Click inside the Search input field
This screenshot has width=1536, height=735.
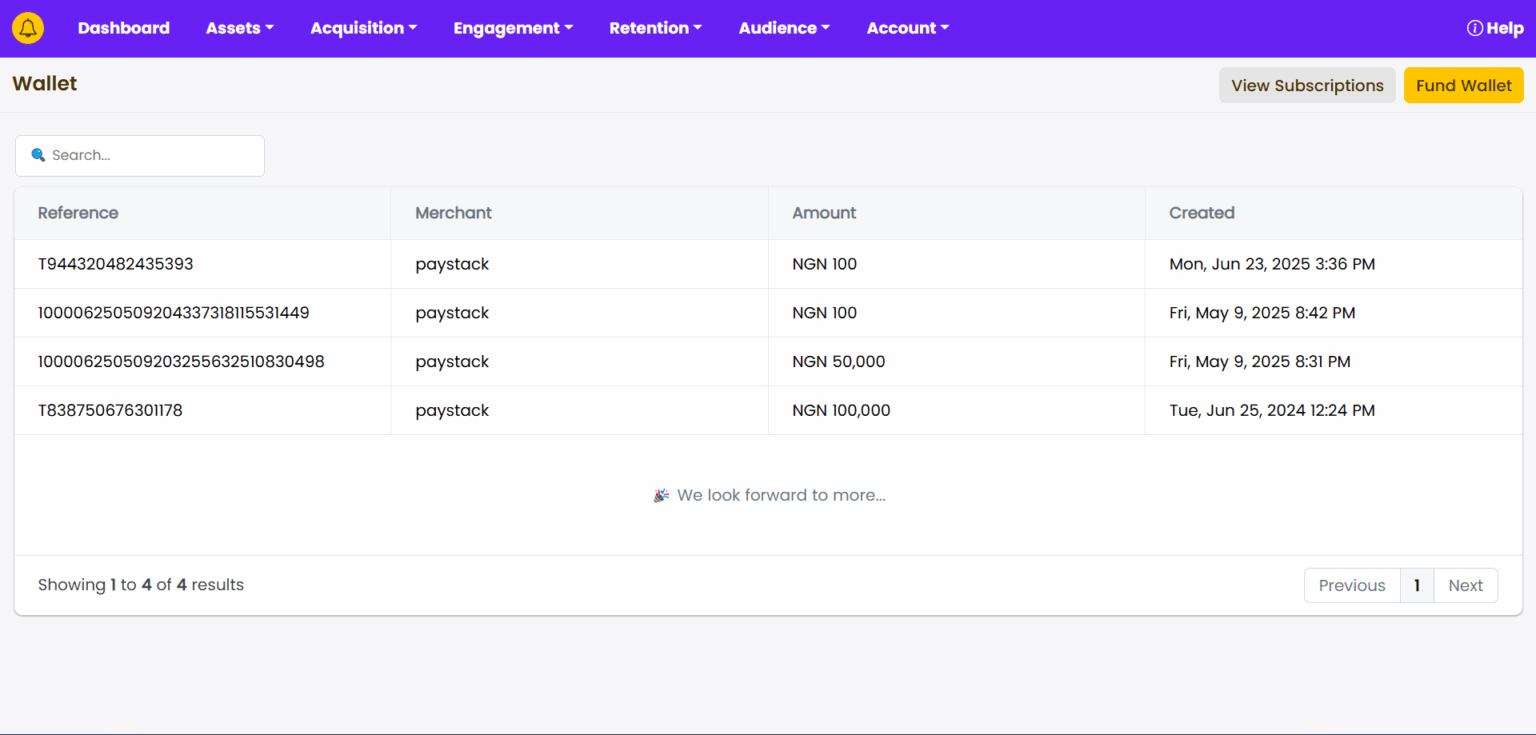[140, 155]
